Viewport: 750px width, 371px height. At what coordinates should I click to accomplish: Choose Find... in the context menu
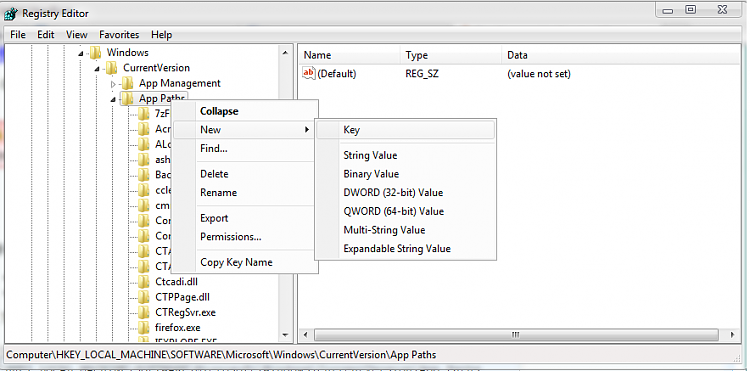[245, 149]
